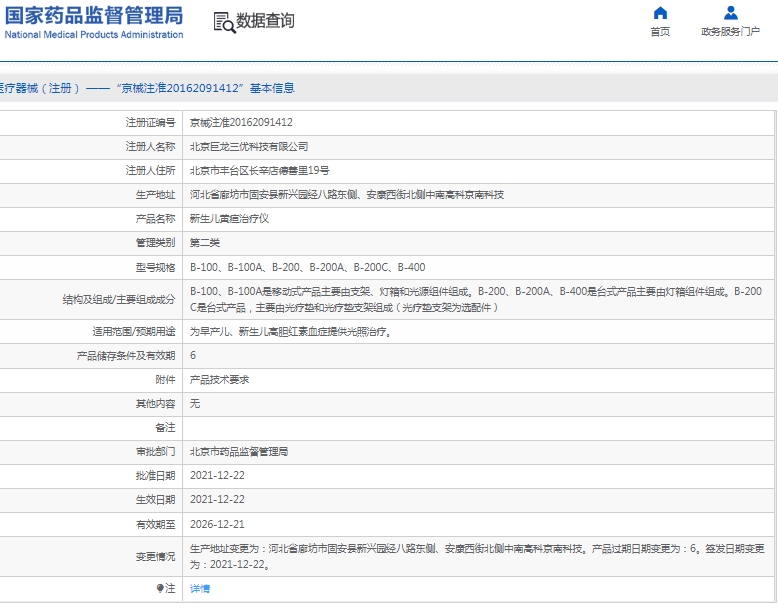Click the 其他内容 row label
Image resolution: width=778 pixels, height=609 pixels.
tap(155, 404)
